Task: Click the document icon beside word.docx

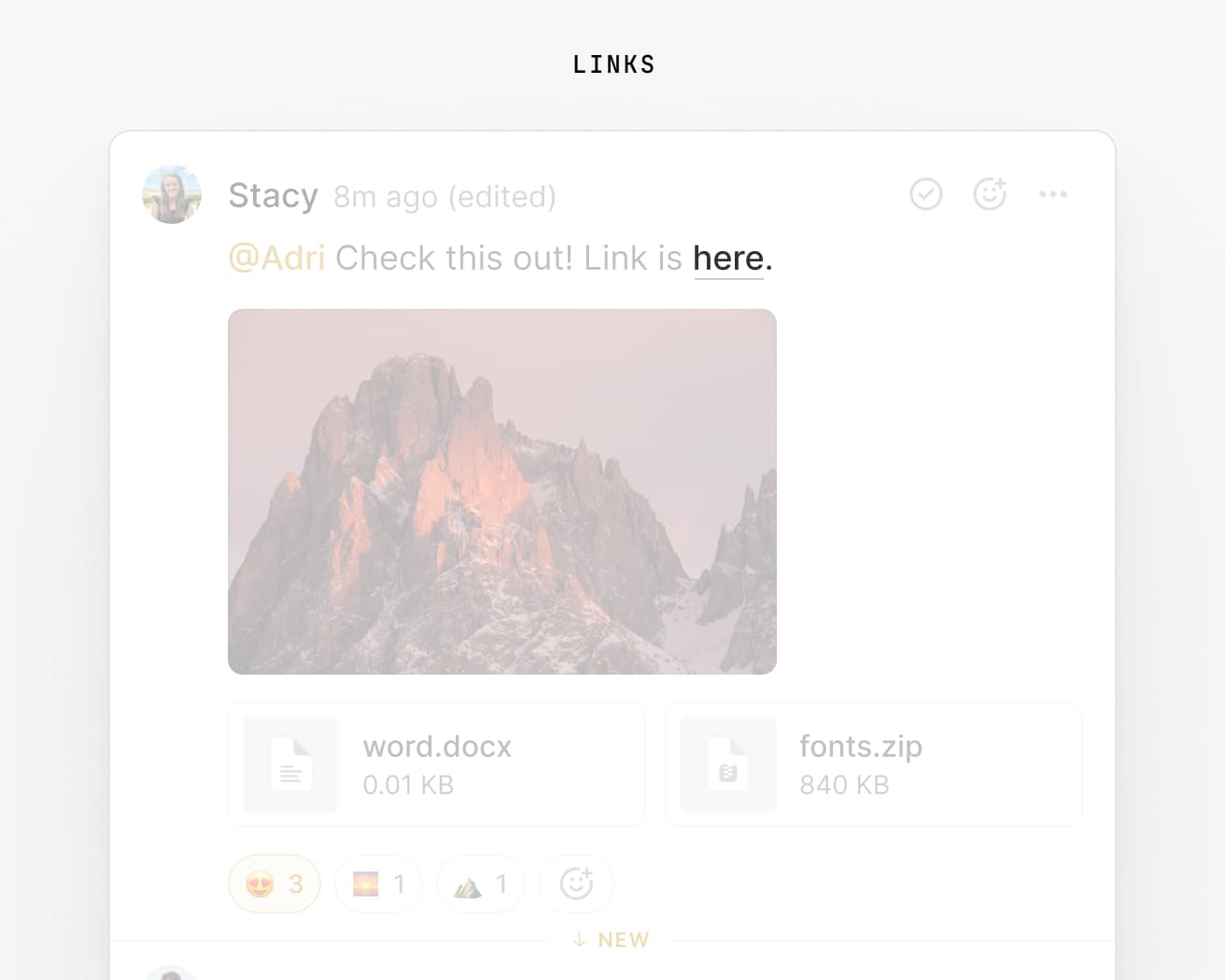Action: [x=291, y=764]
